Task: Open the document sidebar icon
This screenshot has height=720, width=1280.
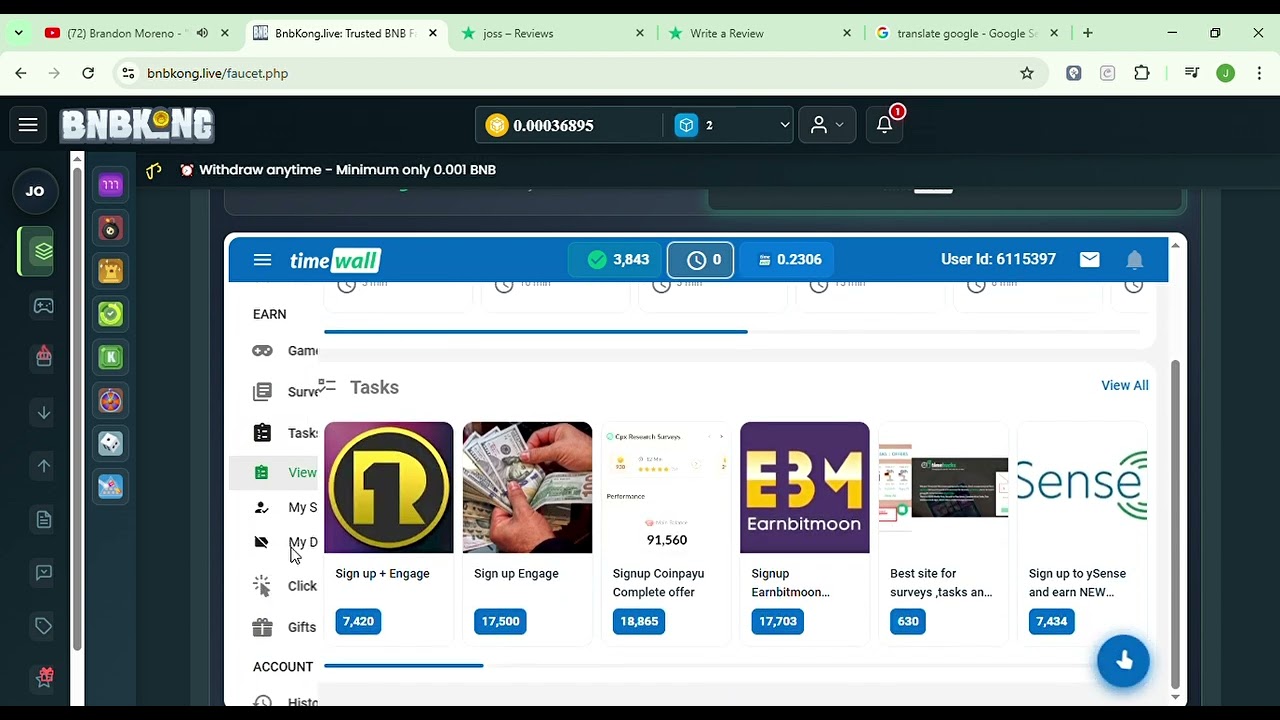Action: (x=43, y=519)
